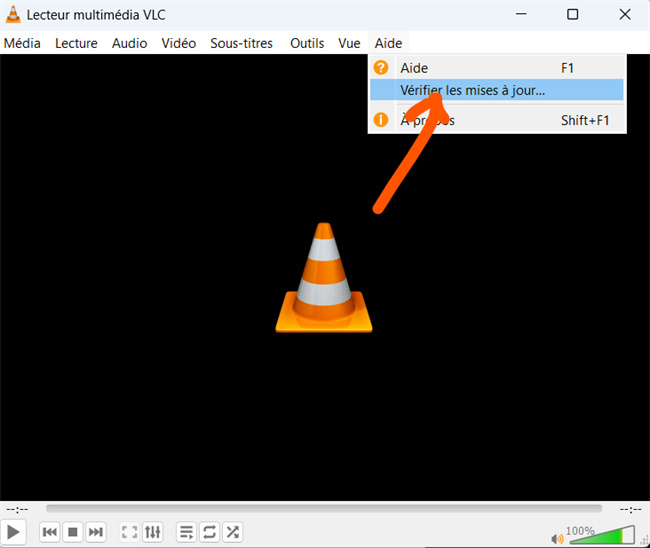The height and width of the screenshot is (548, 650).
Task: Adjust the volume slider at 100%
Action: pos(602,535)
